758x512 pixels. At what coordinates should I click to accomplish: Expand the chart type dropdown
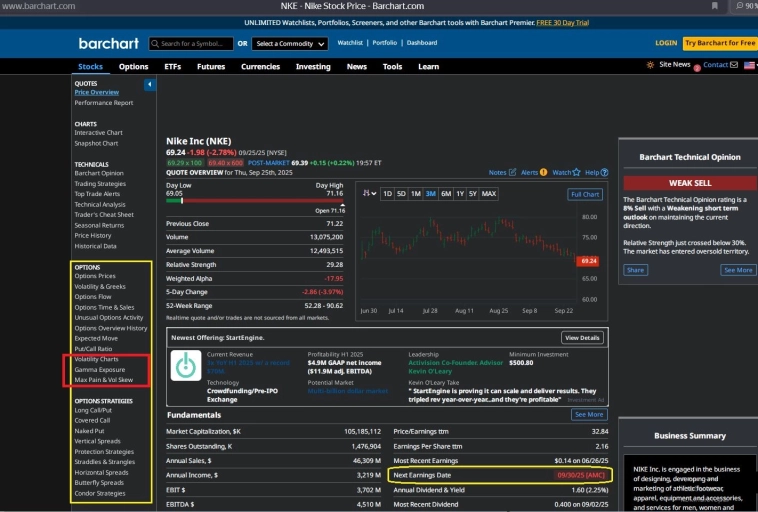click(x=368, y=193)
